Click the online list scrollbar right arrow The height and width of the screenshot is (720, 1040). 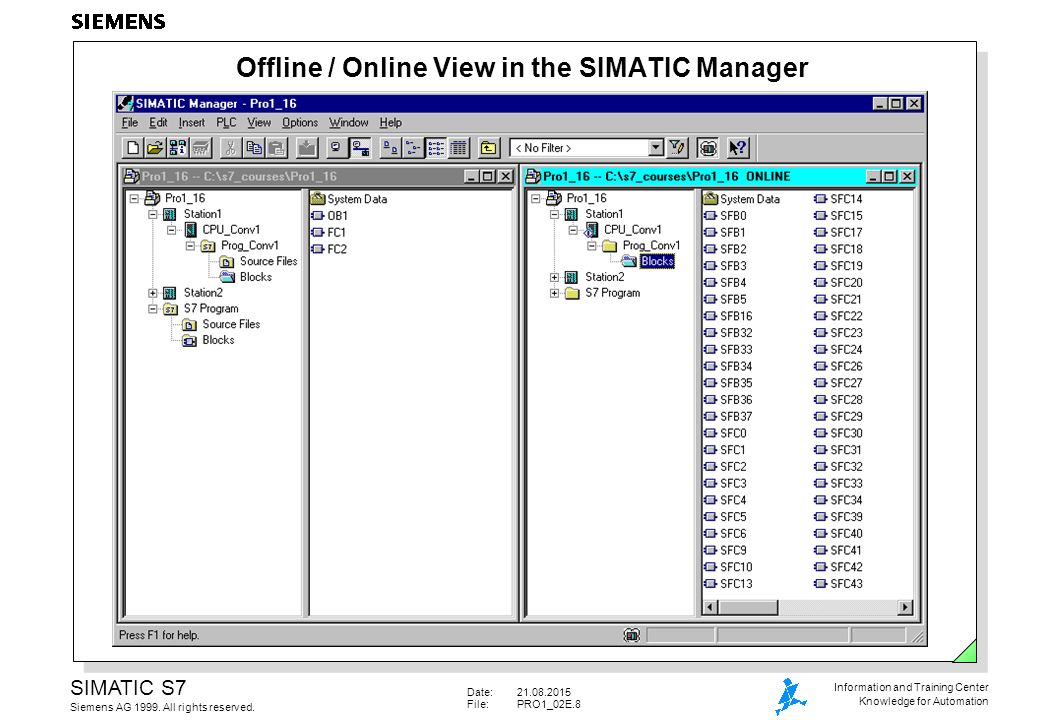[x=905, y=607]
